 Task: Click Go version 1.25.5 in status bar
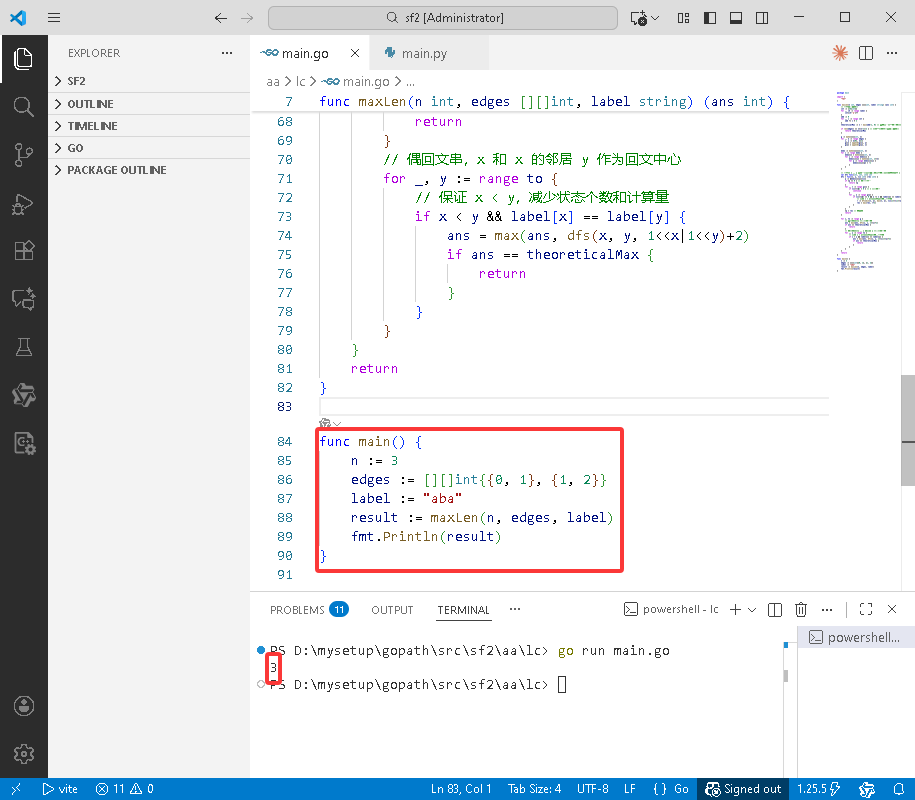(x=818, y=789)
